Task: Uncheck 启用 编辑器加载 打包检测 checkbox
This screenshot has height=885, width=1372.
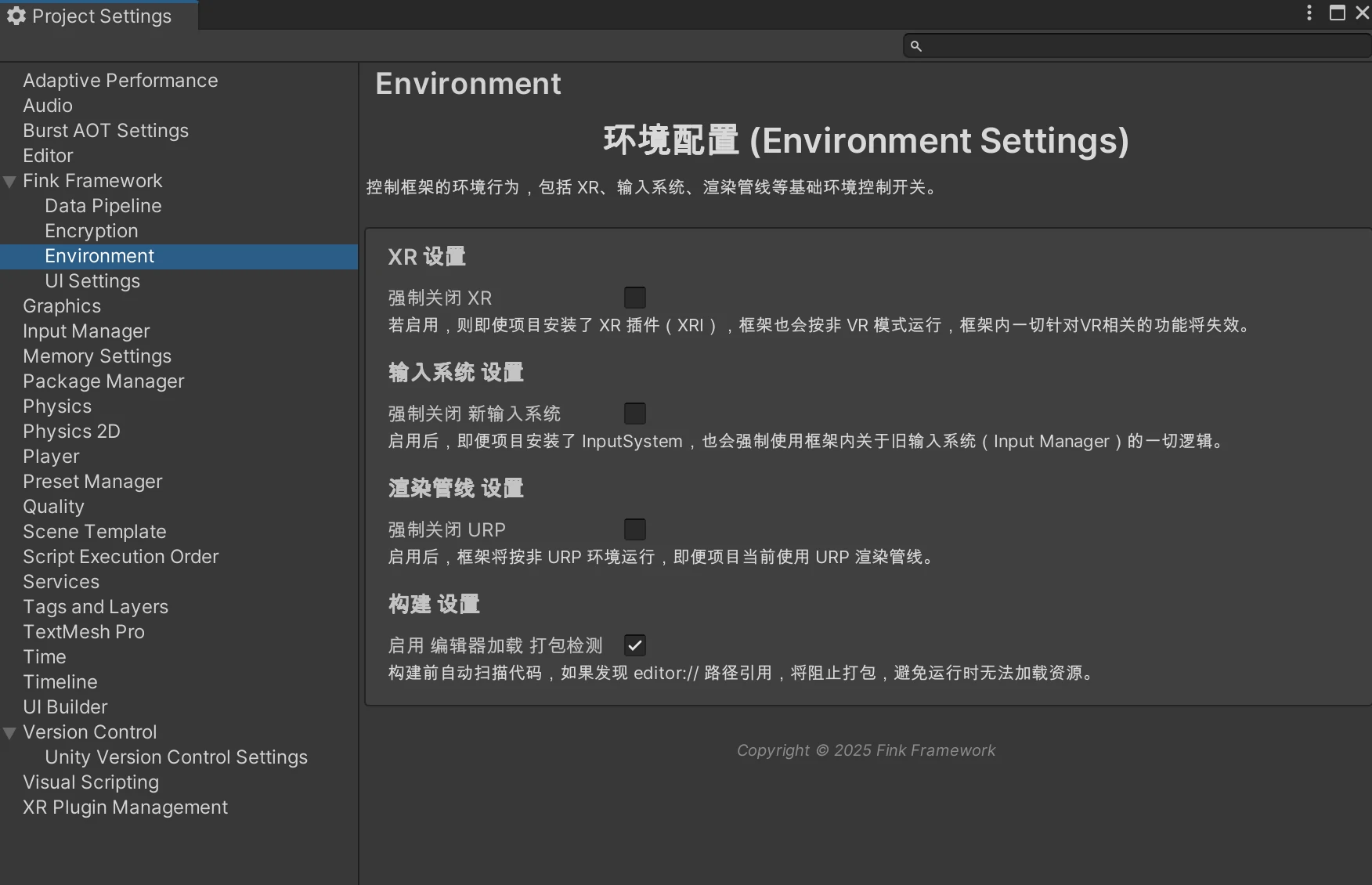Action: [634, 645]
